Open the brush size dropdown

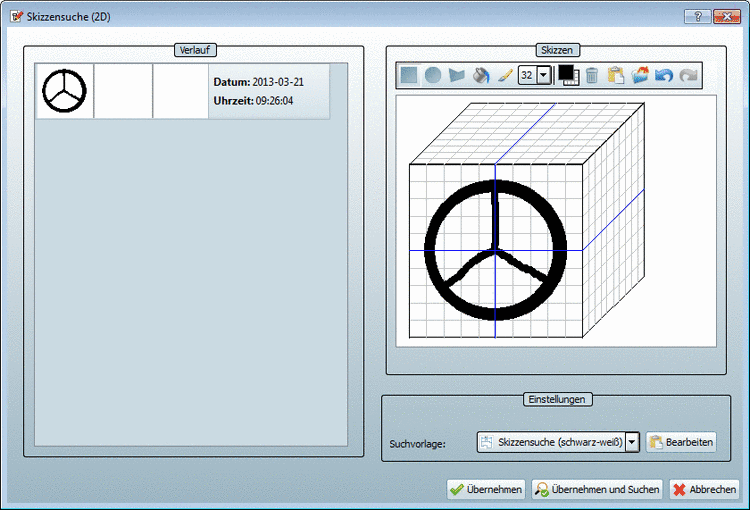[544, 75]
